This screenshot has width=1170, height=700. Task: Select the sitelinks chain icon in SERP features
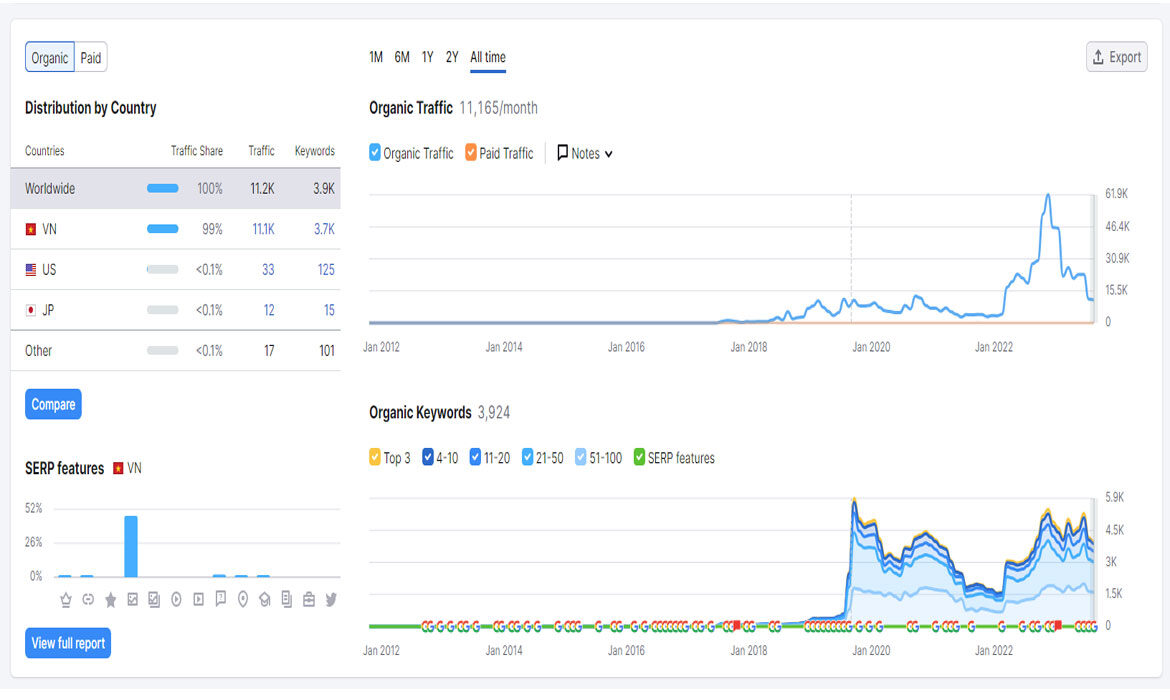pyautogui.click(x=88, y=599)
